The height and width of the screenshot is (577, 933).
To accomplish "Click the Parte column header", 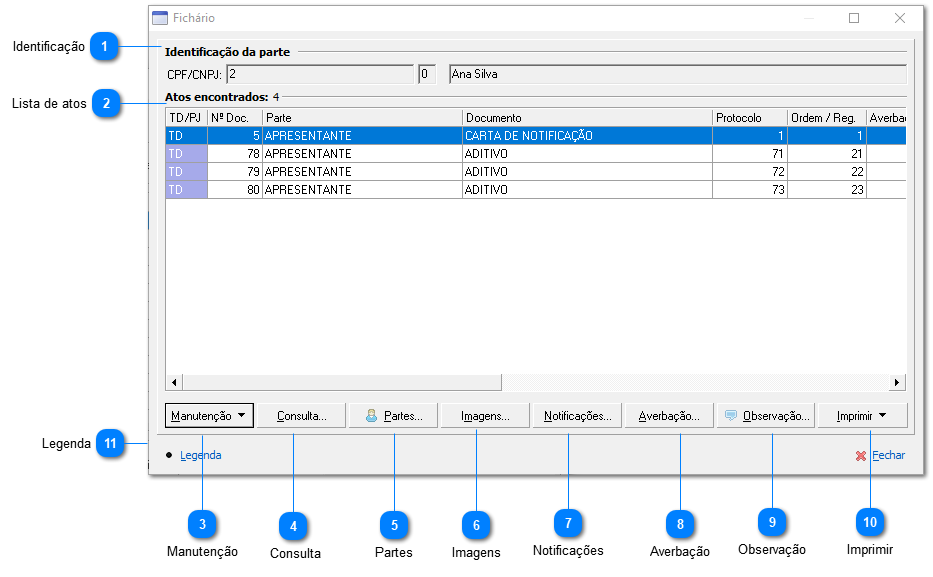I will pos(362,118).
